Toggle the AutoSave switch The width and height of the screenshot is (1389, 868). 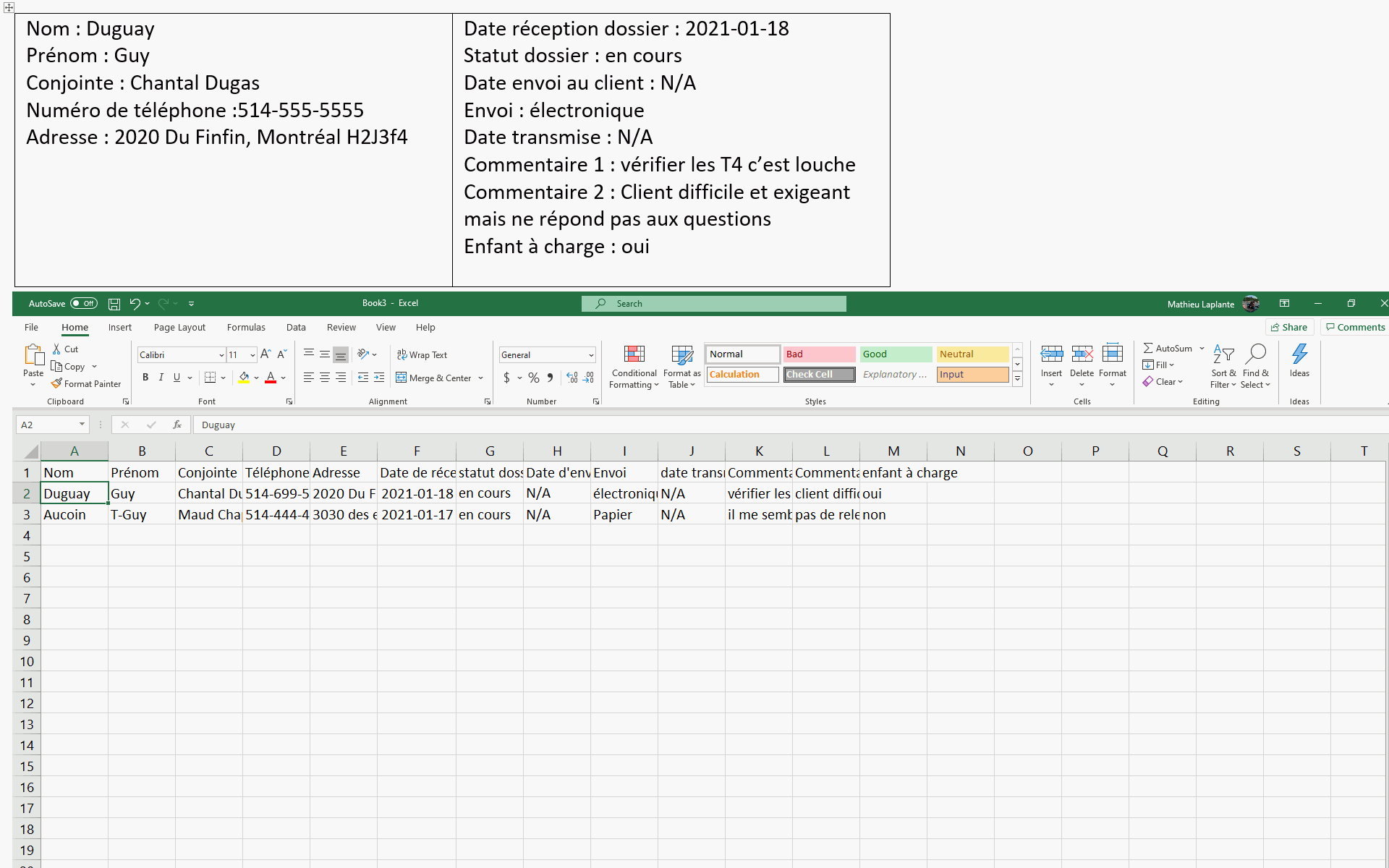pyautogui.click(x=84, y=304)
